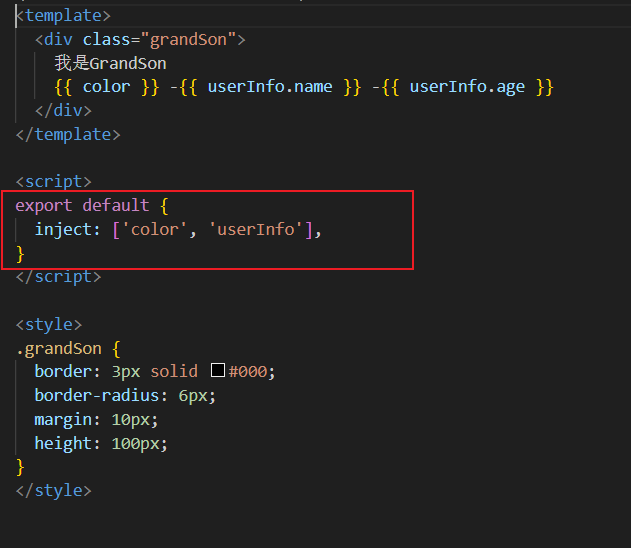Click the 'color' string in inject array
Image resolution: width=631 pixels, height=548 pixels.
click(x=154, y=230)
